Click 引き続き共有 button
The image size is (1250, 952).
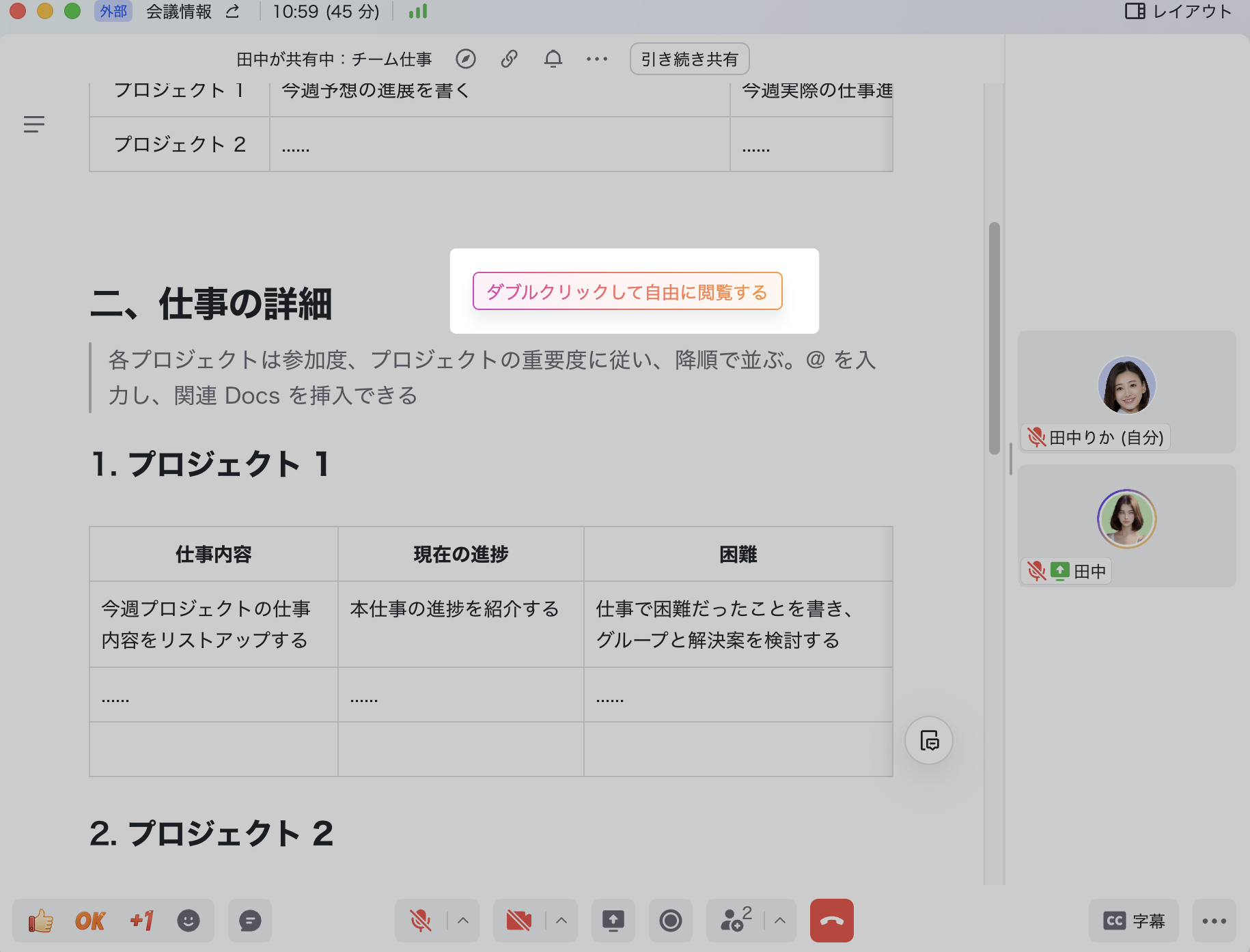click(x=689, y=59)
